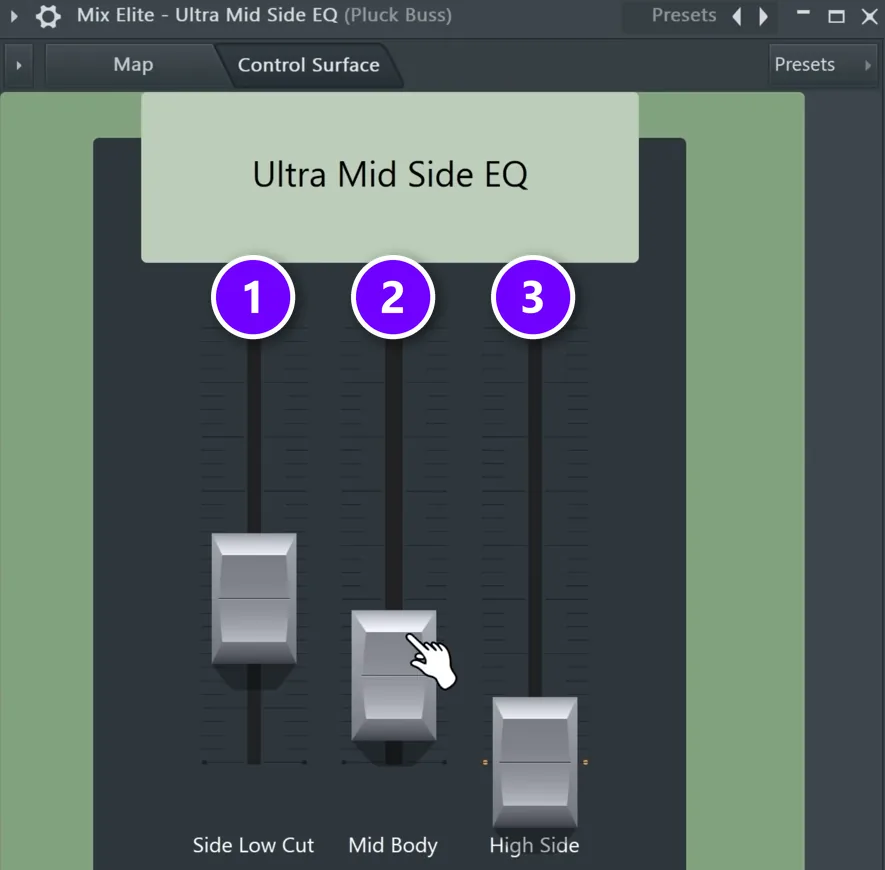Image resolution: width=885 pixels, height=870 pixels.
Task: Minimize the Mix Elite plugin window
Action: tap(803, 14)
